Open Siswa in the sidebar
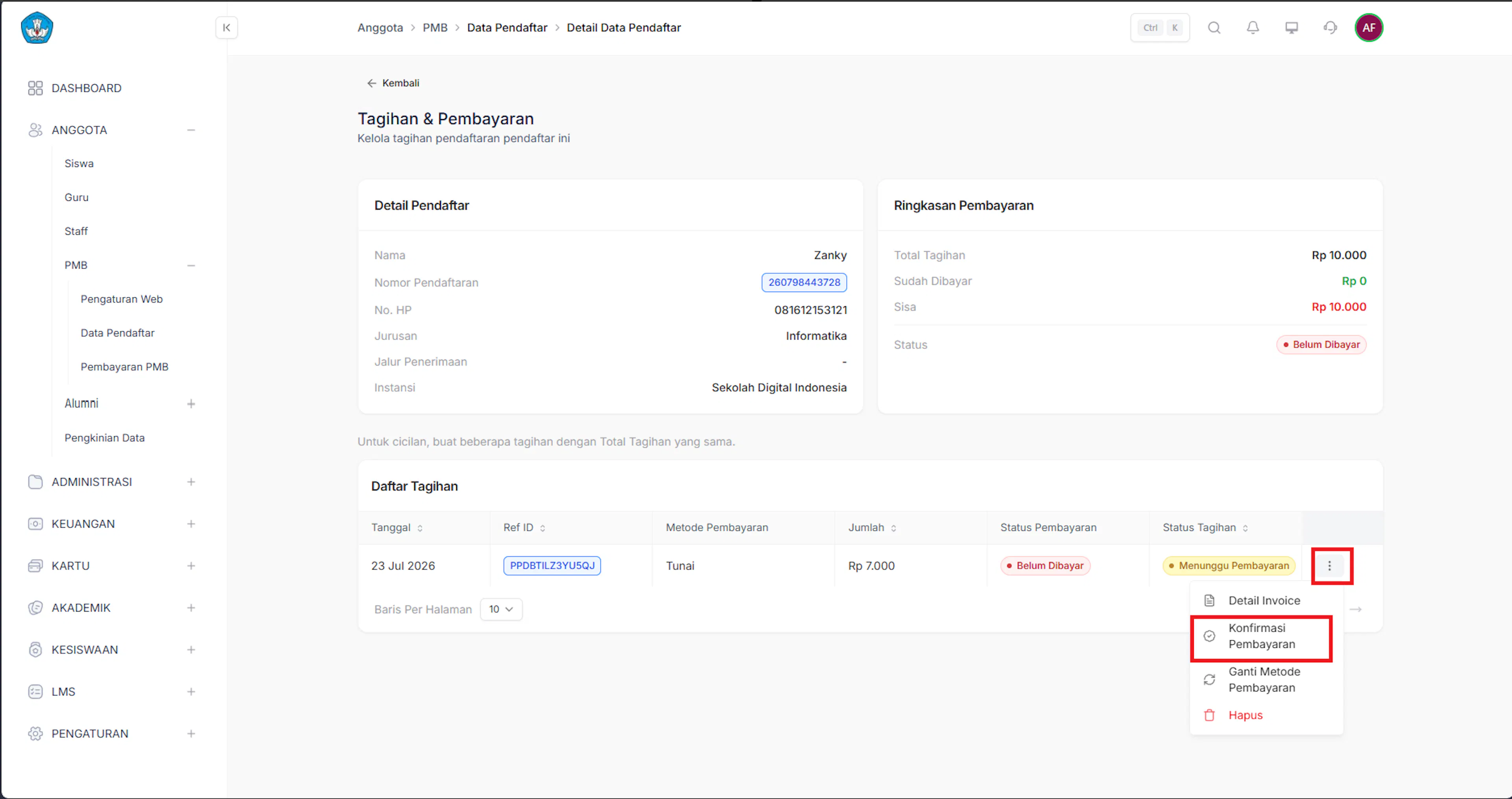This screenshot has height=799, width=1512. [79, 164]
